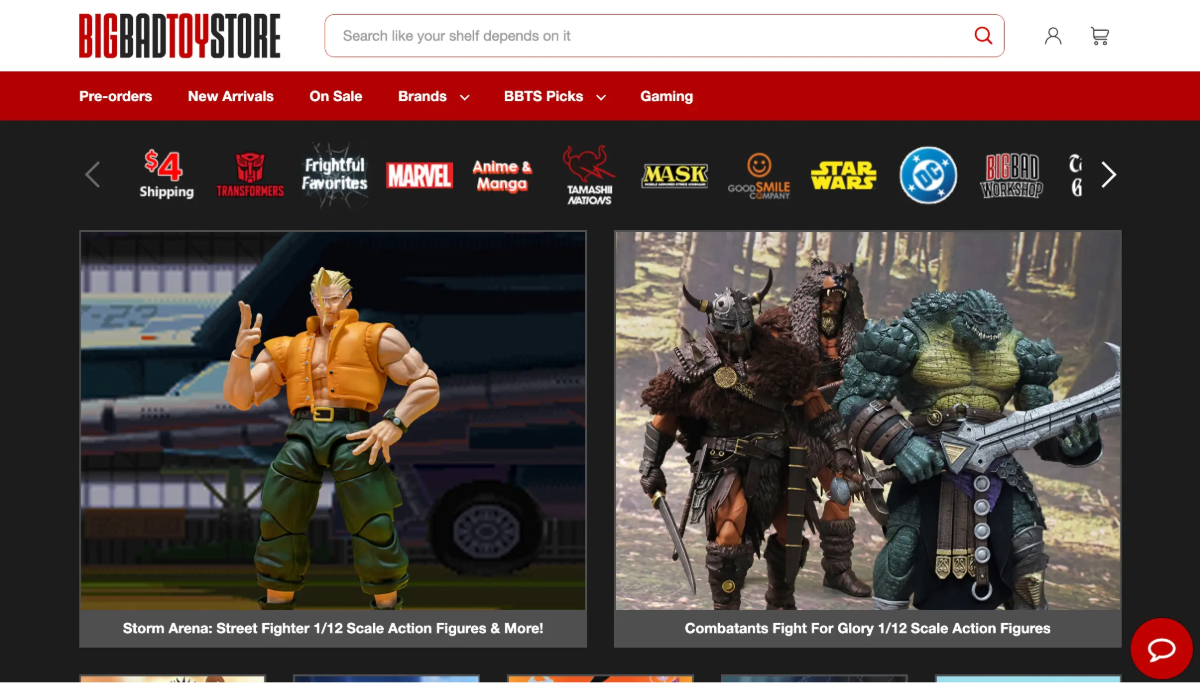This screenshot has height=683, width=1200.
Task: Select the Transformers brand logo
Action: tap(250, 175)
